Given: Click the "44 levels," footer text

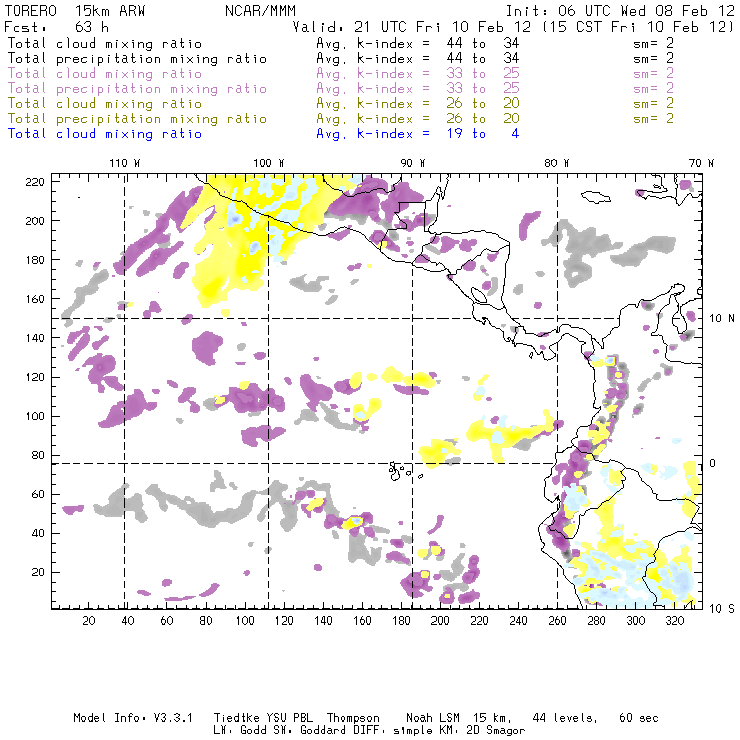Looking at the screenshot, I should 565,718.
